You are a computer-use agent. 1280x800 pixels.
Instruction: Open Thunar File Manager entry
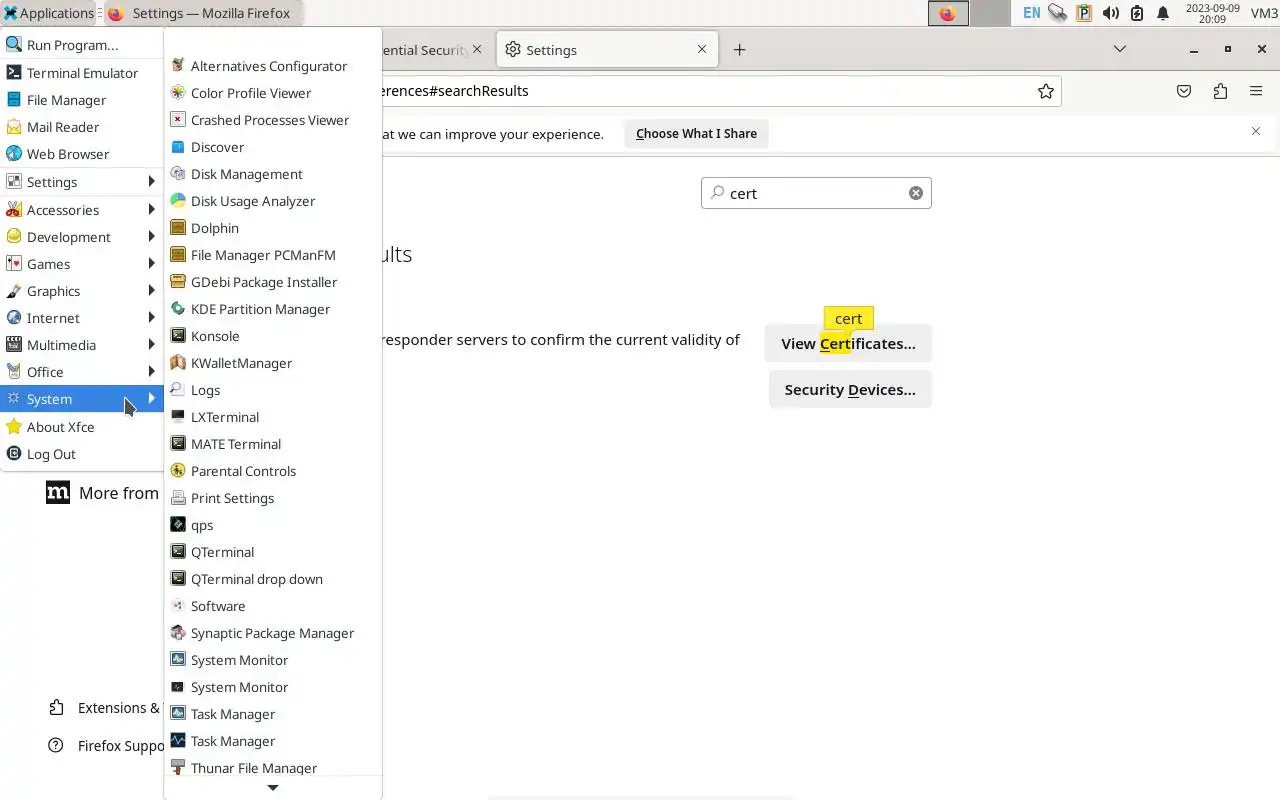click(272, 767)
